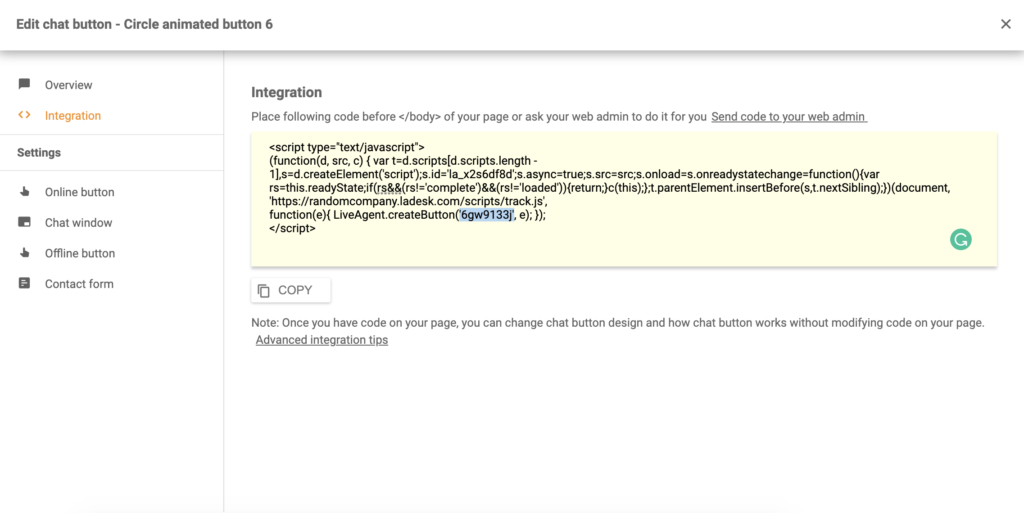Follow the Advanced integration tips link
1024x513 pixels.
(321, 340)
